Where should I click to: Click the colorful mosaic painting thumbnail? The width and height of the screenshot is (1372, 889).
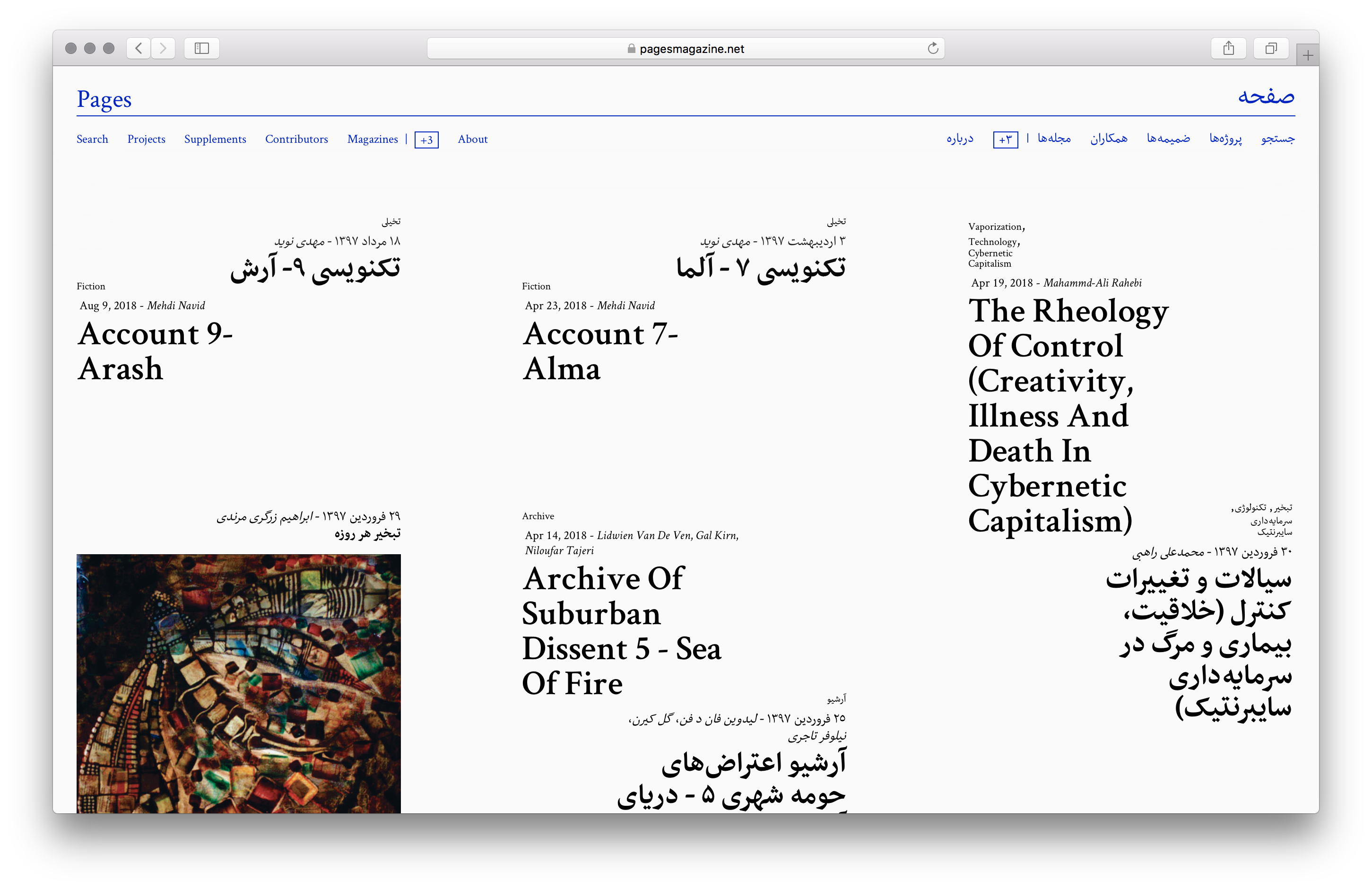238,683
